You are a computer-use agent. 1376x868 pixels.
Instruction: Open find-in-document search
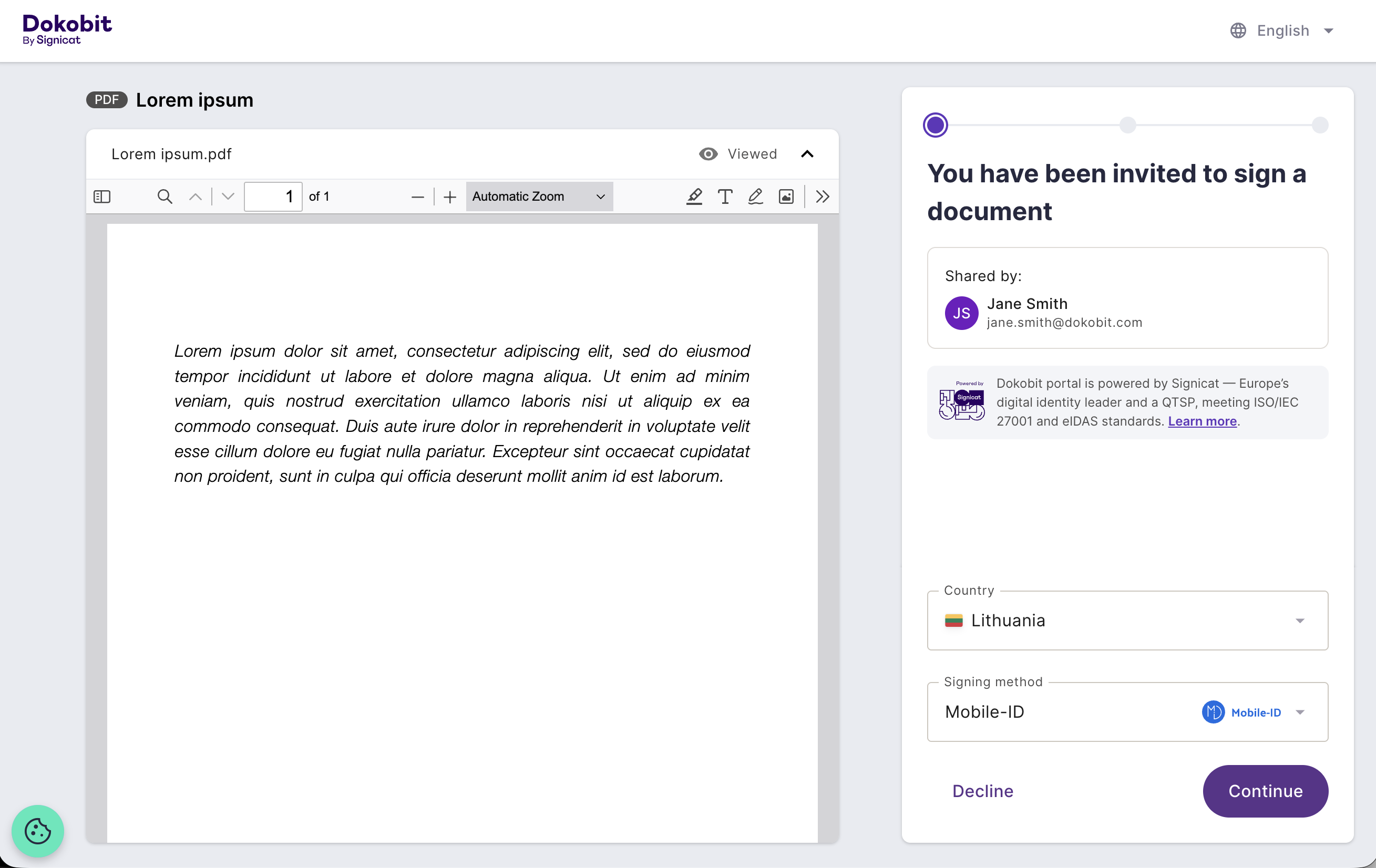165,197
